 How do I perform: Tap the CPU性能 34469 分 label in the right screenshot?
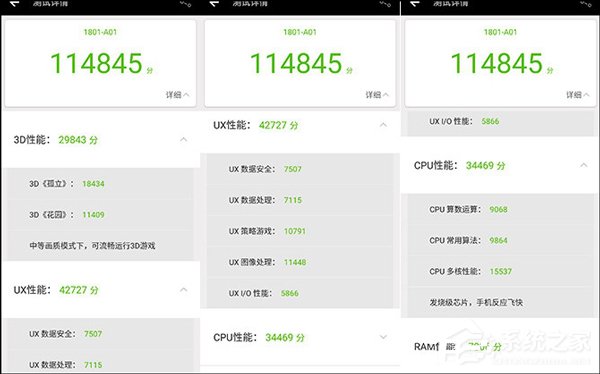460,165
